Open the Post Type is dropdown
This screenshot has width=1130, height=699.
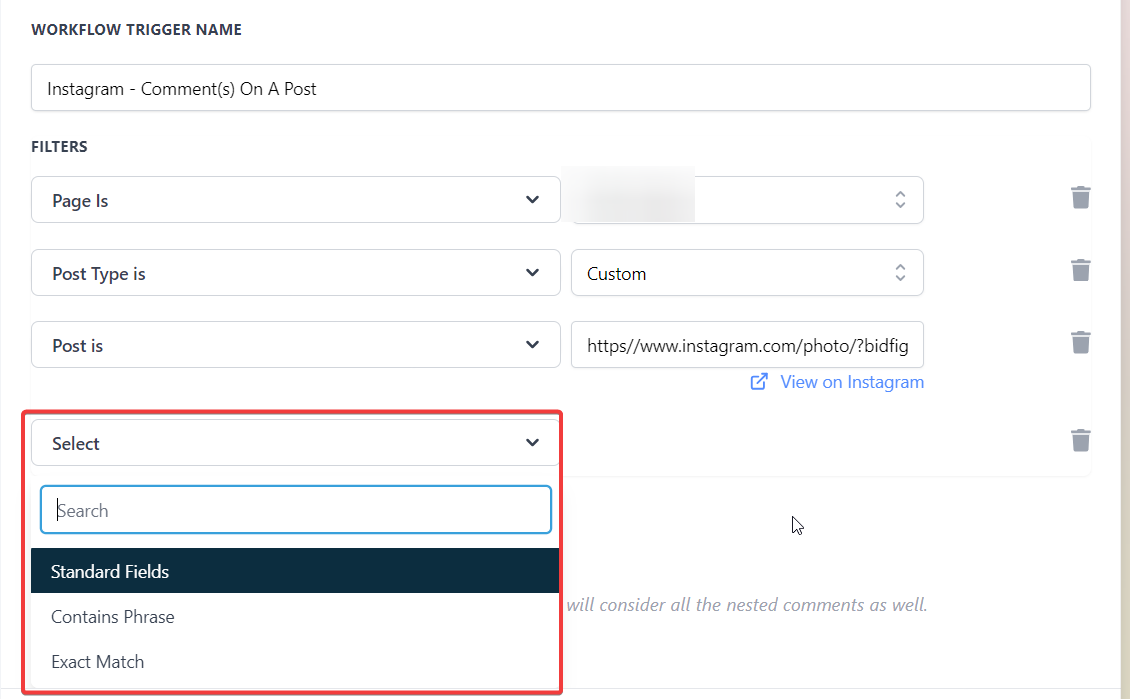(x=295, y=273)
